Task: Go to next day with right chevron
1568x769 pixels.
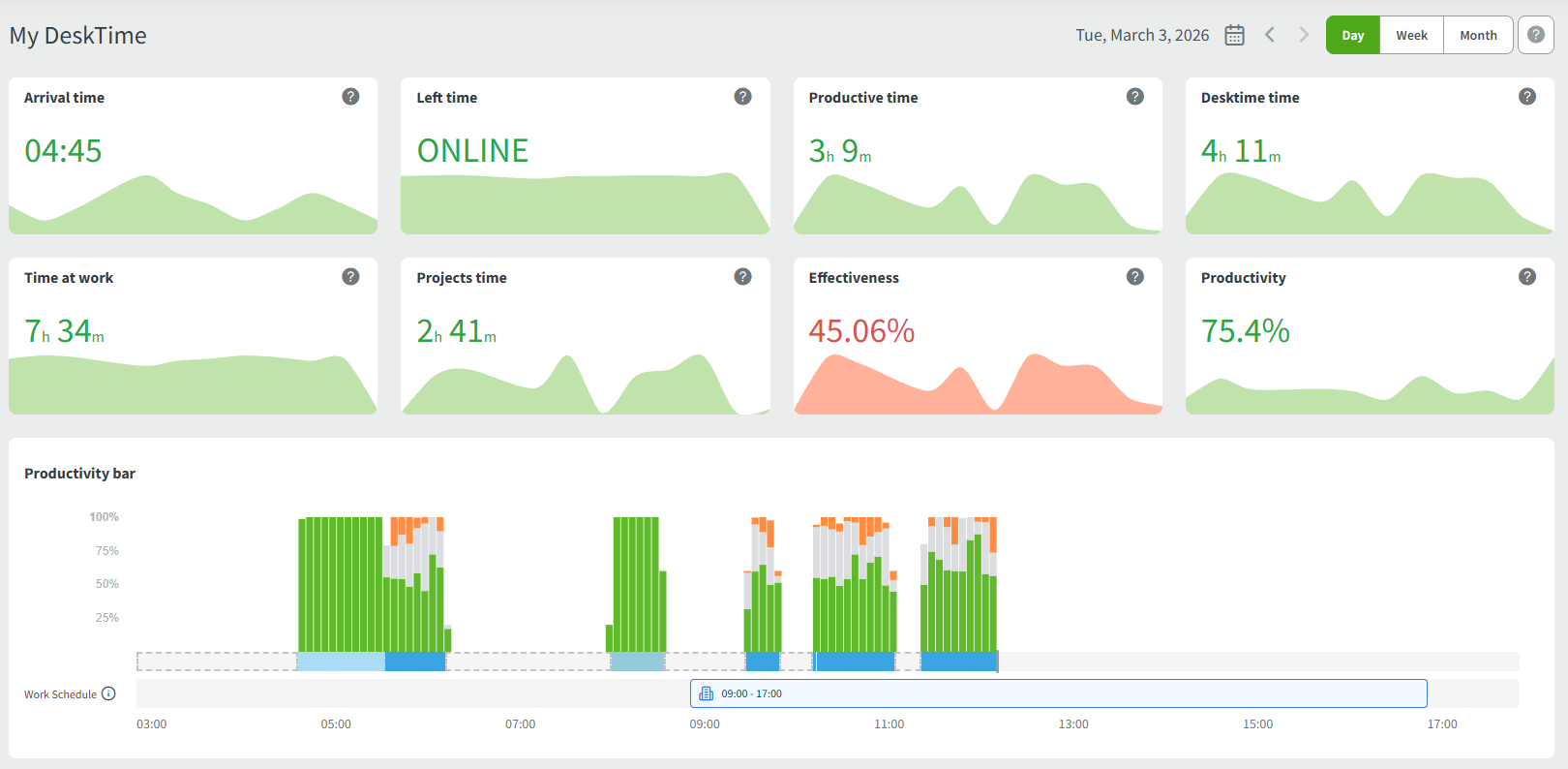Action: pos(1304,35)
